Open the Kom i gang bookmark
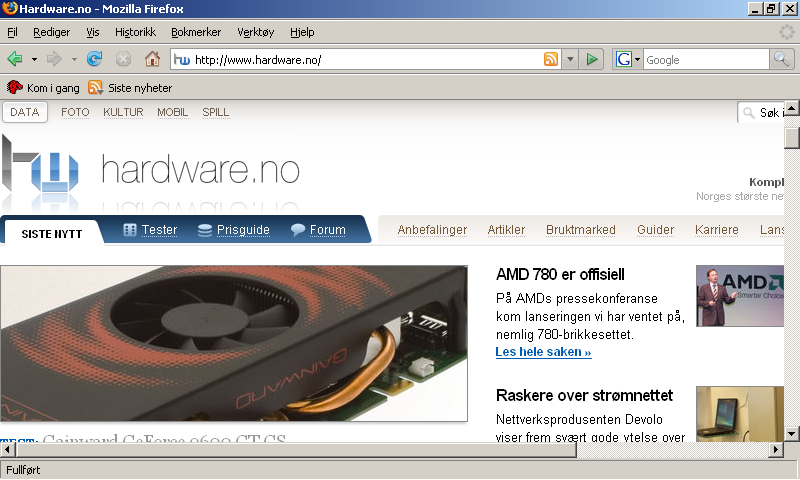Screen dimensions: 800x480 43,88
